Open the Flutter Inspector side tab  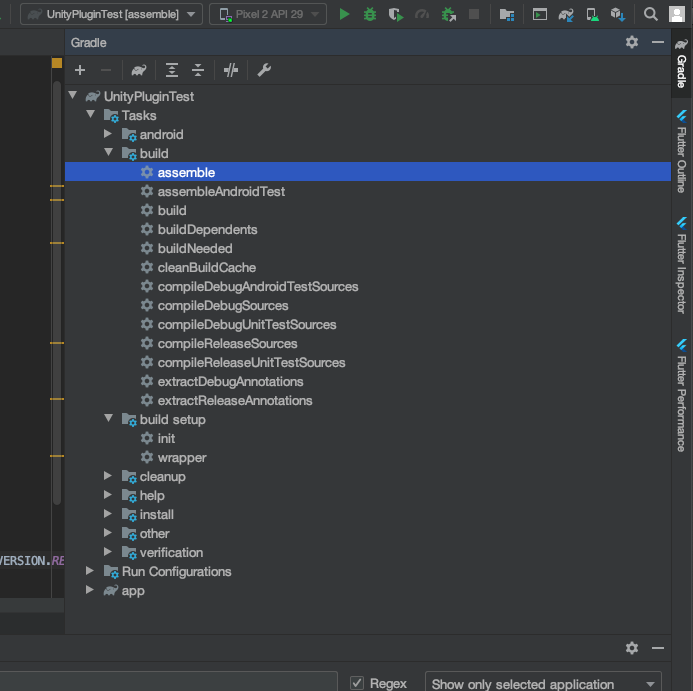point(681,265)
